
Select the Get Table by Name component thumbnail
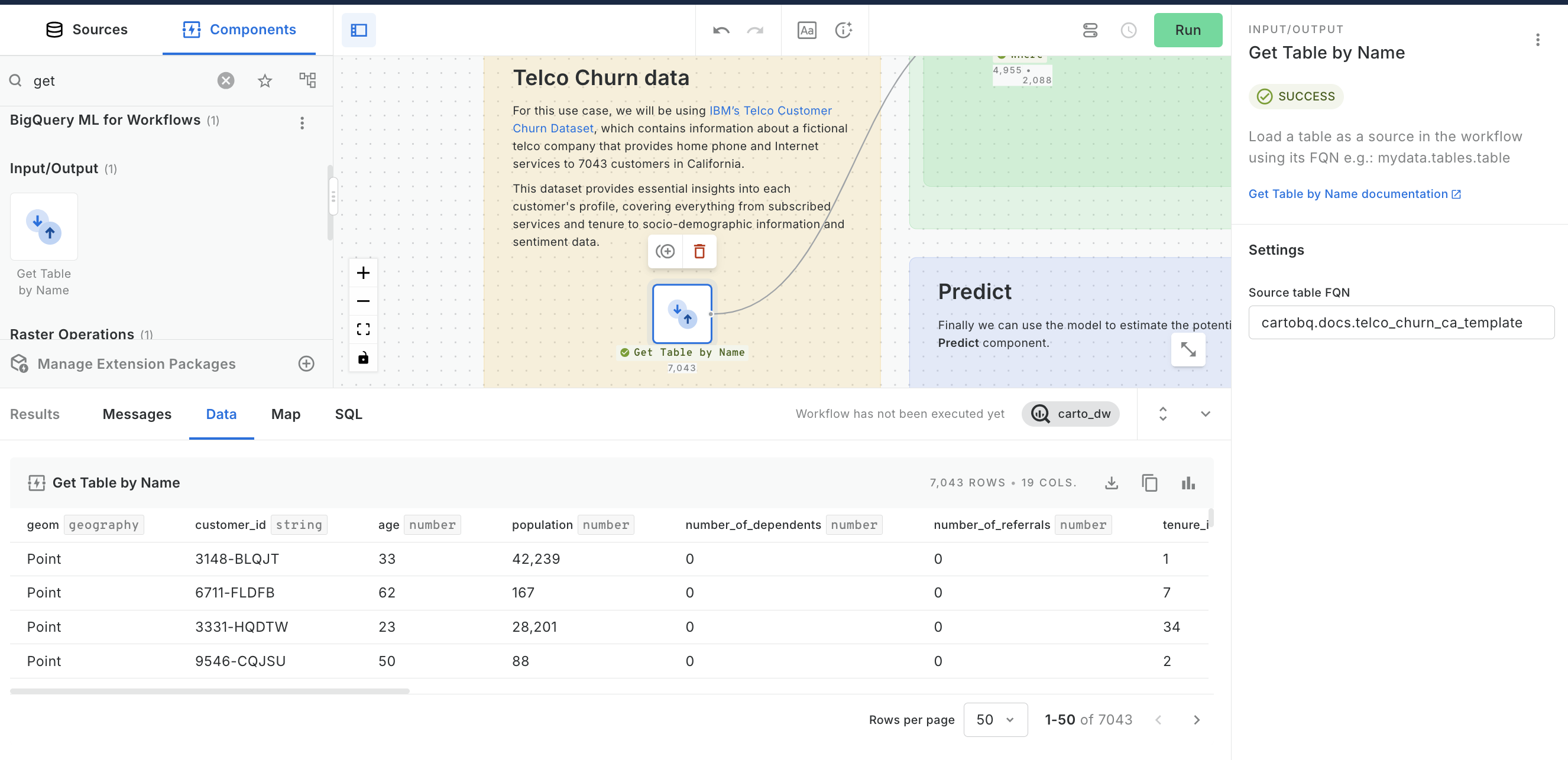44,226
